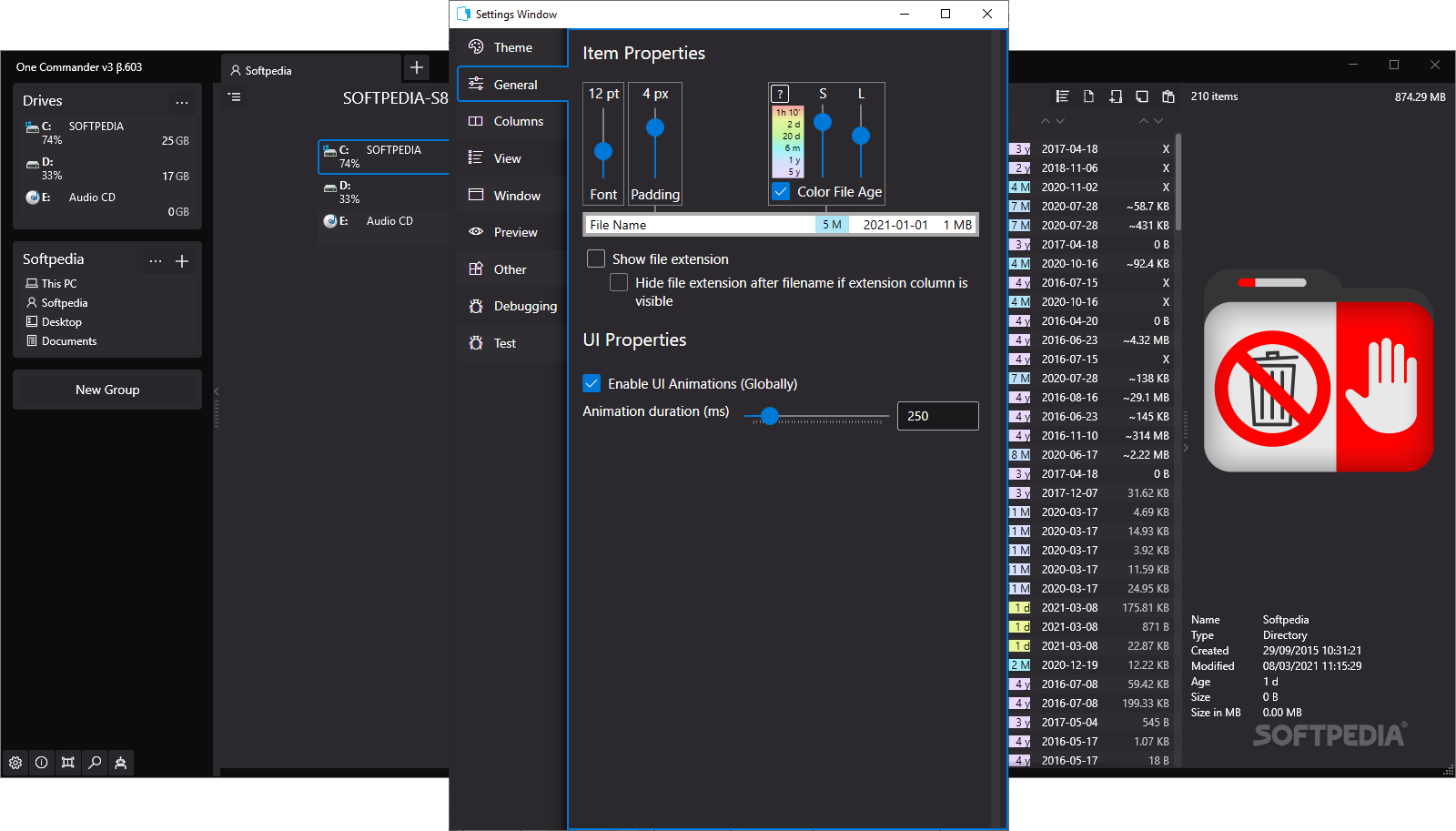Viewport: 1456px width, 831px height.
Task: Click the new folder icon with plus
Action: click(x=1116, y=96)
